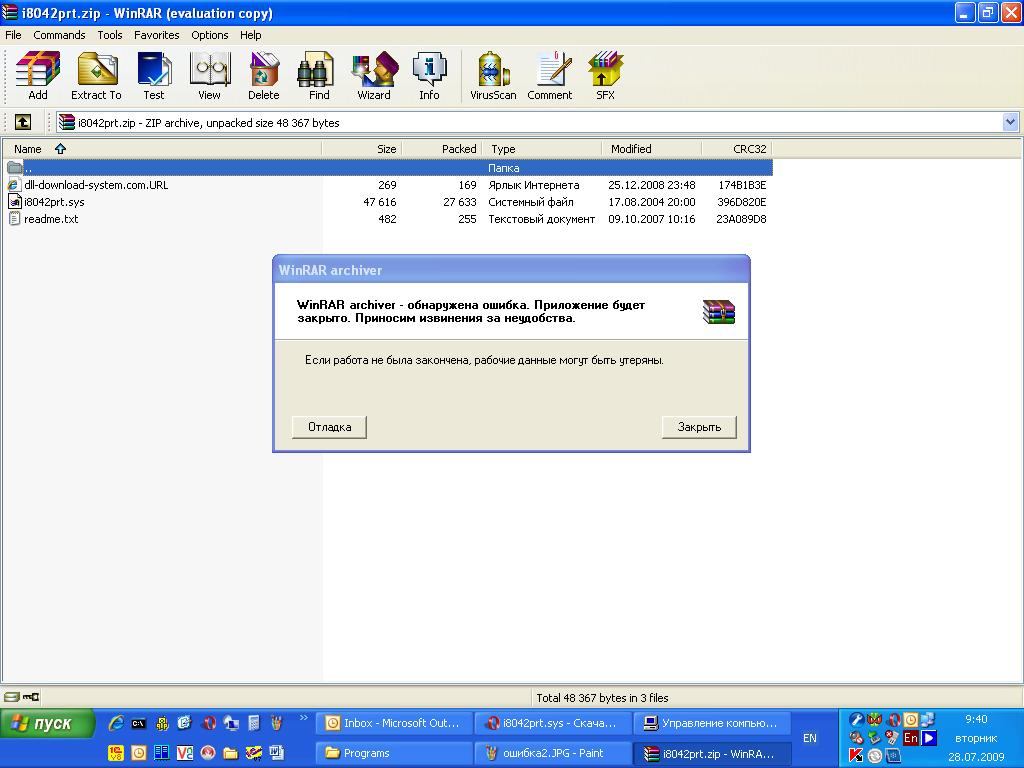Click the Add toolbar icon

(38, 76)
